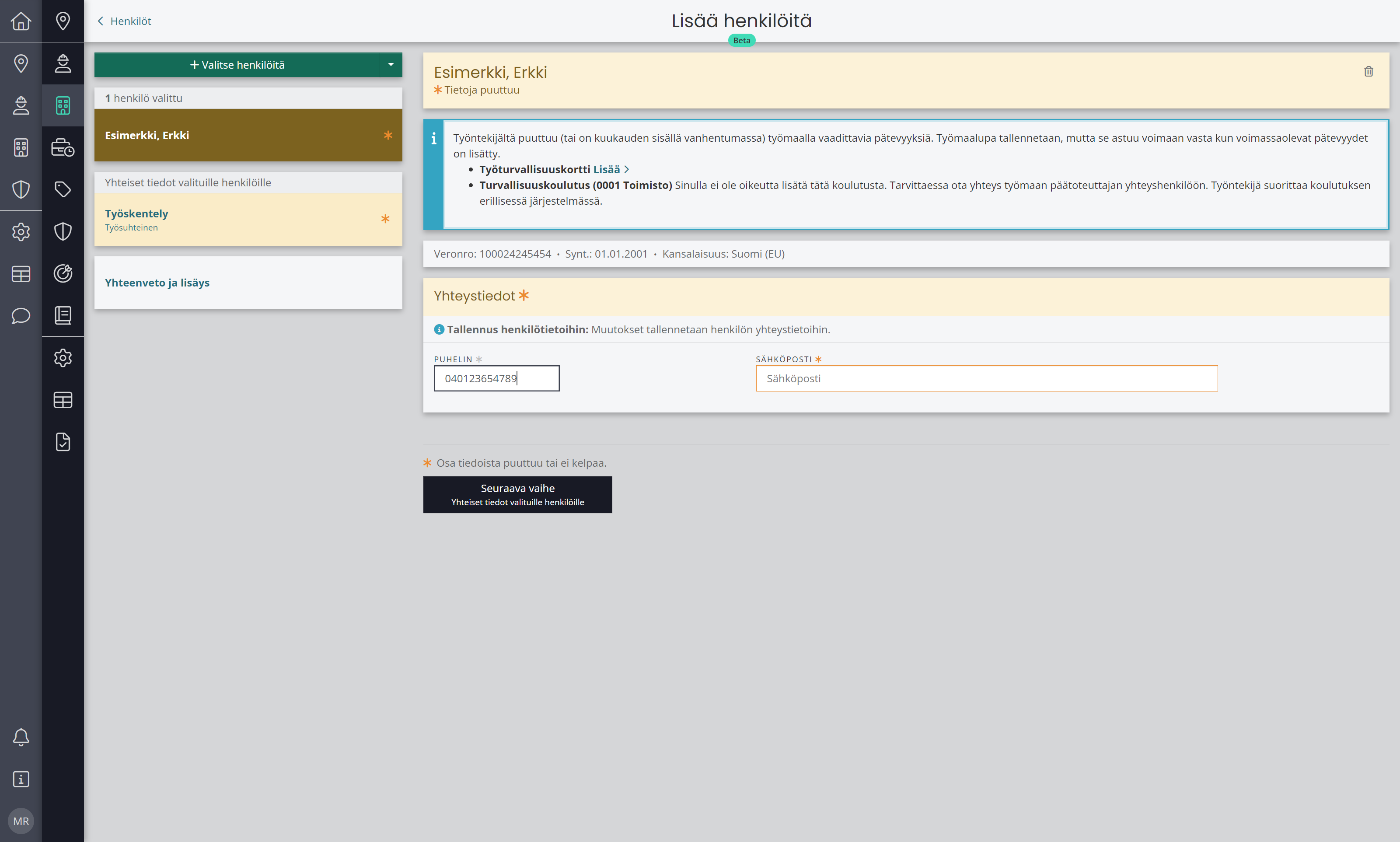Image resolution: width=1400 pixels, height=842 pixels.
Task: Open the shield icon in the first sidebar column
Action: click(x=21, y=189)
